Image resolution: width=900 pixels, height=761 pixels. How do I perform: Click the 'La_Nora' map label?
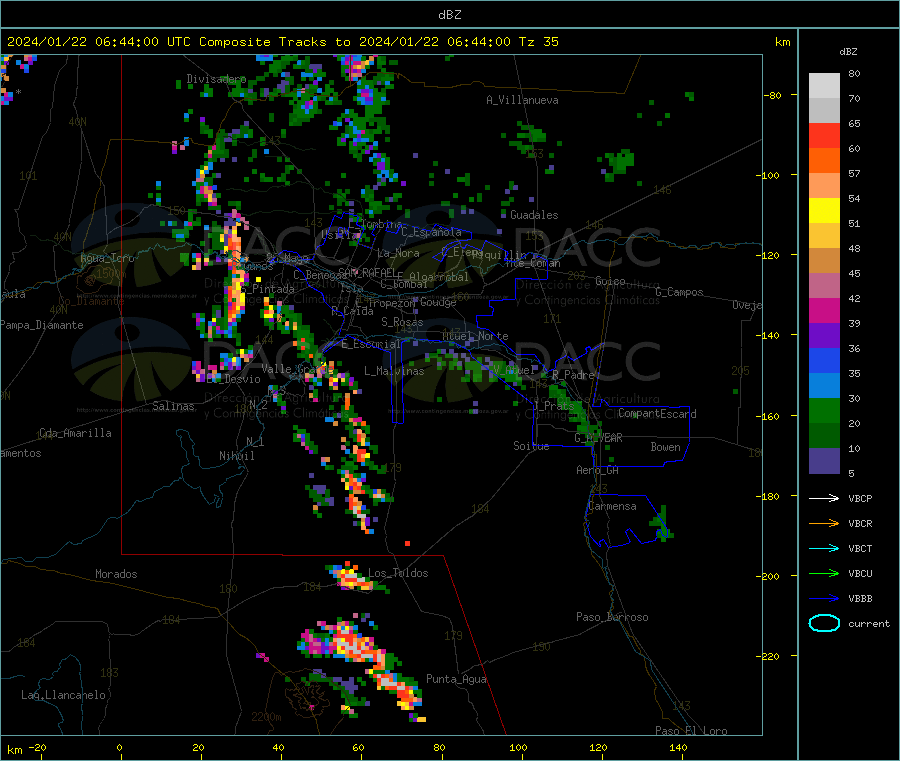click(x=398, y=253)
